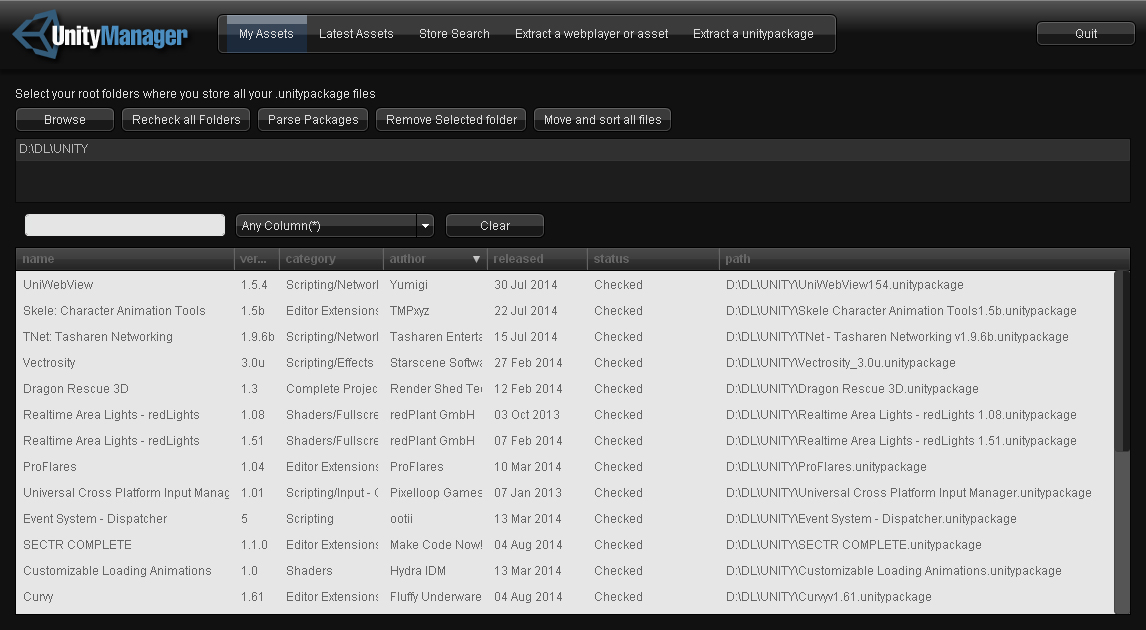This screenshot has height=630, width=1146.
Task: Select the Curvy asset row
Action: click(566, 597)
